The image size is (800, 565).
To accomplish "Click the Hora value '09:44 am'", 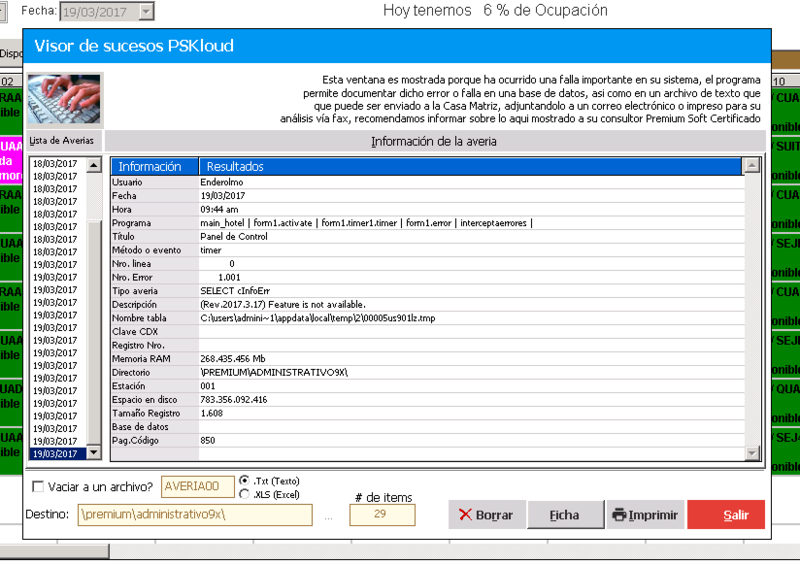I will coord(219,209).
